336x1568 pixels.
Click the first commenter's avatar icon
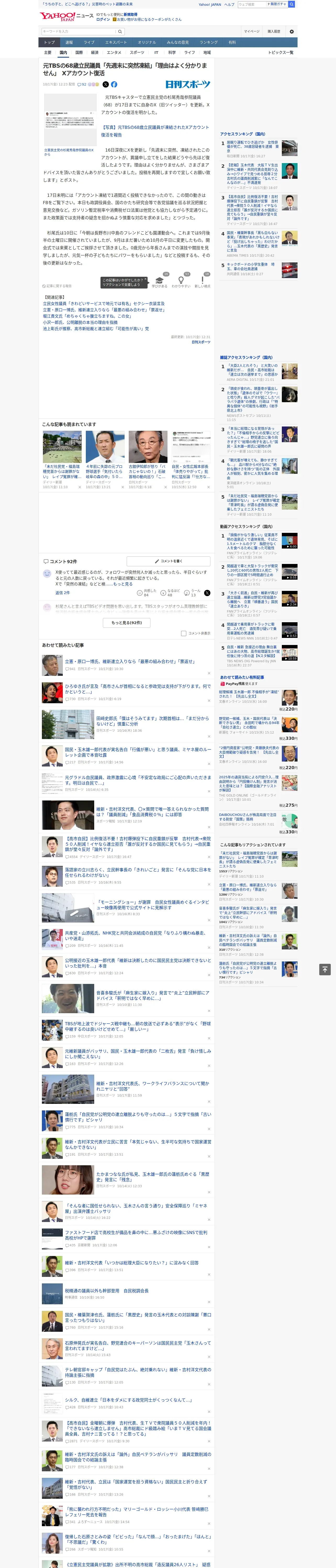point(47,573)
